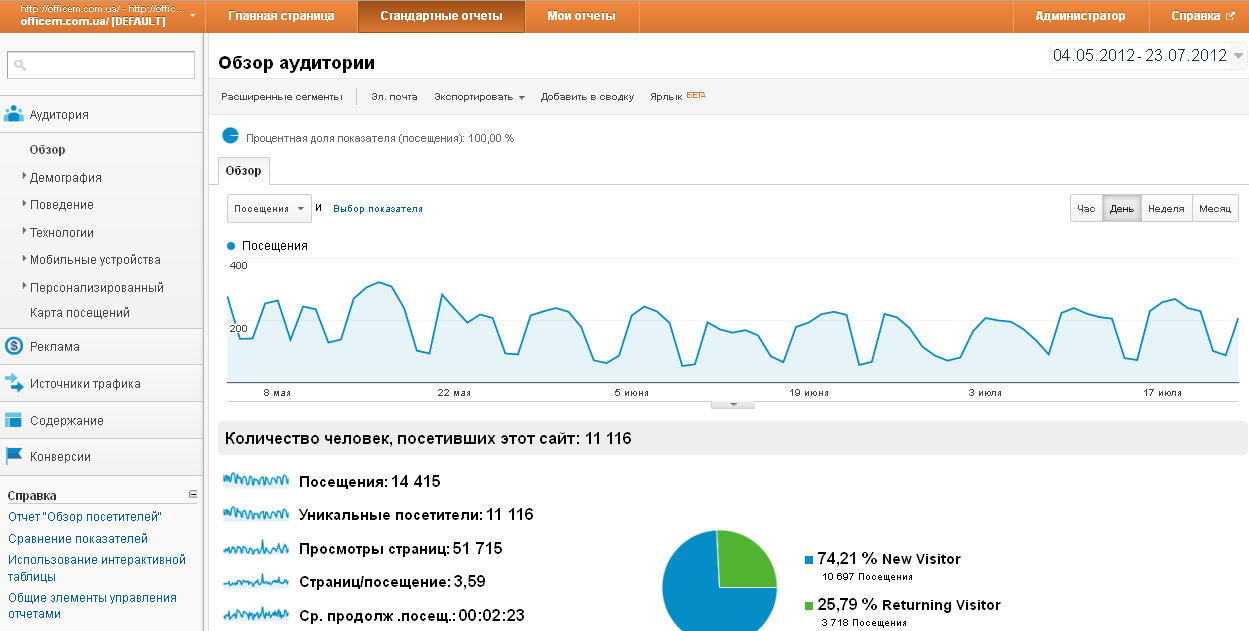1249x631 pixels.
Task: Open the Администратор menu item
Action: pos(1080,16)
